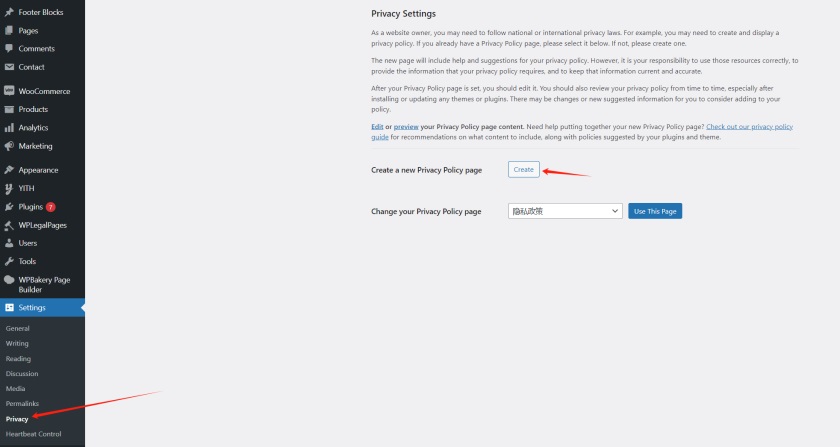Open Media settings submenu
This screenshot has height=447, width=840.
(16, 389)
